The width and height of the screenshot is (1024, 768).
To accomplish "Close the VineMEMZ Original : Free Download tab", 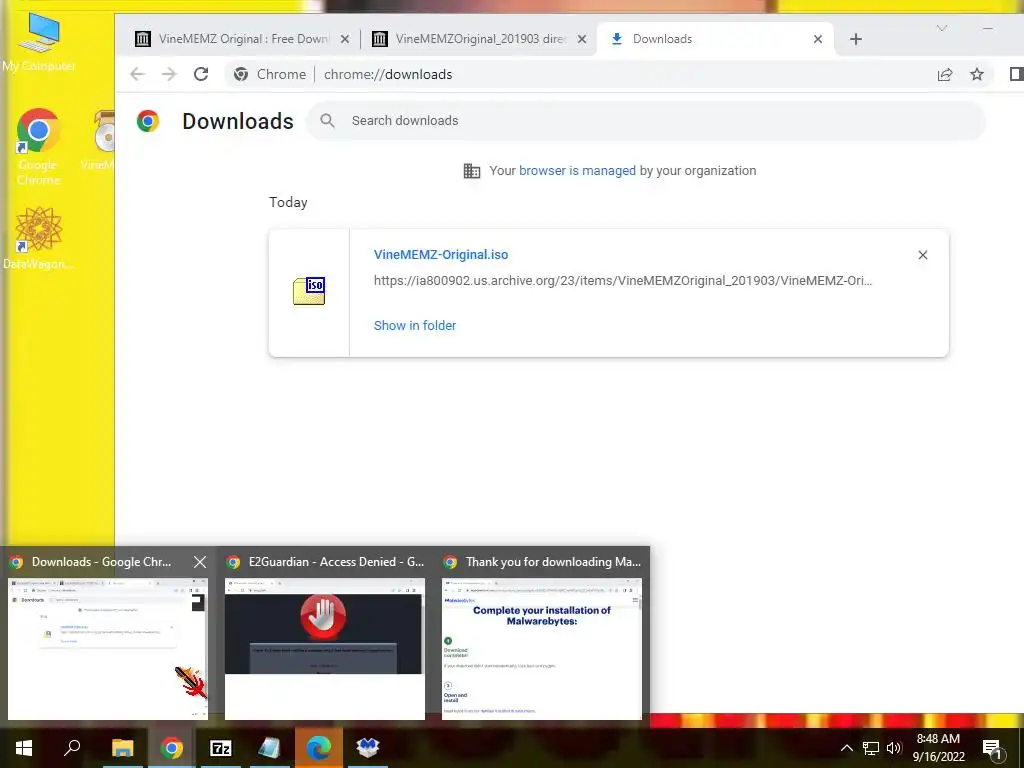I will pyautogui.click(x=345, y=39).
